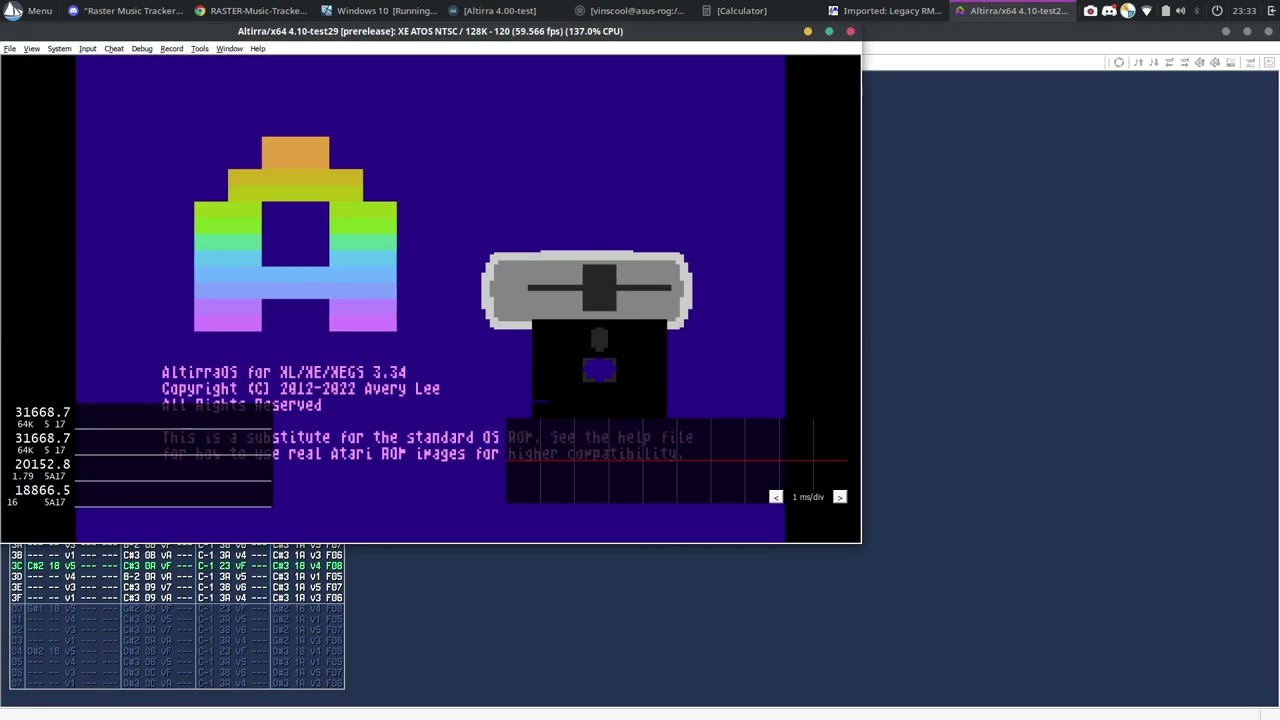Click the round color-disc tray icon
1280x720 pixels.
click(x=1128, y=11)
